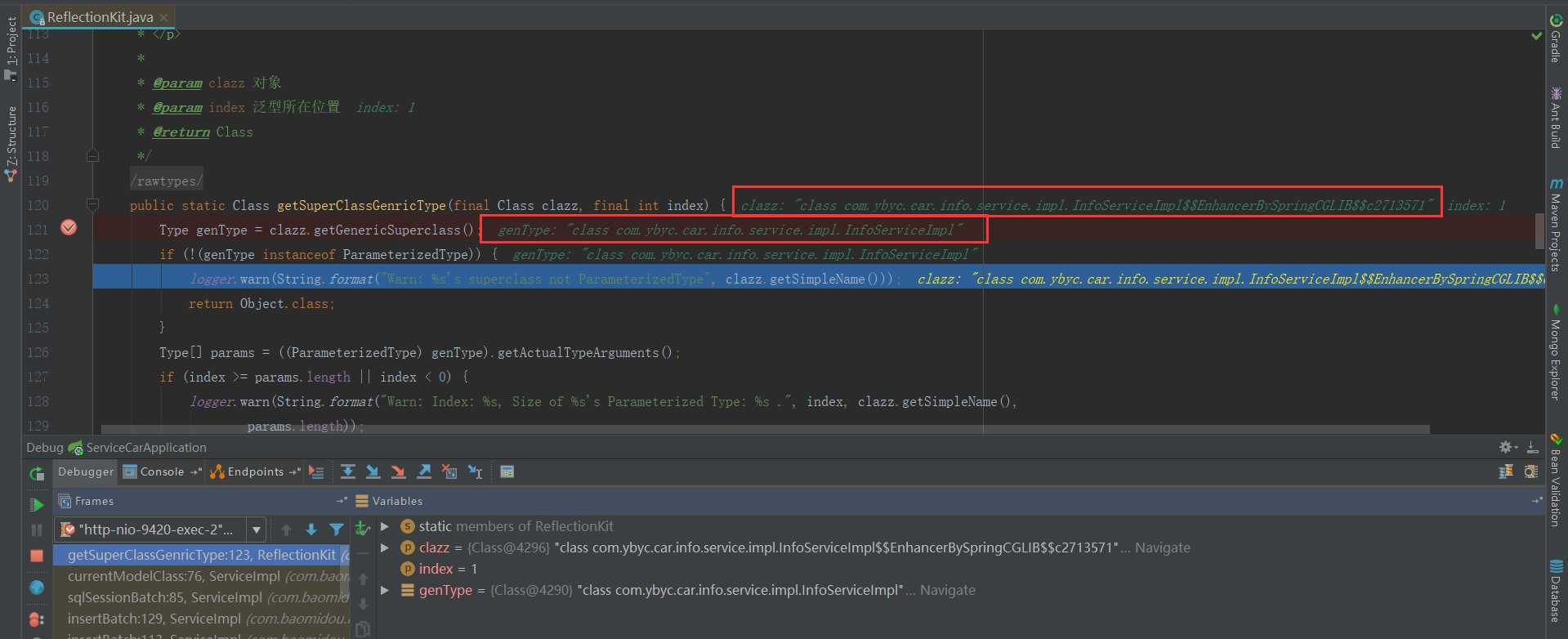Open the web browser globe icon in debug sidebar

coord(37,588)
